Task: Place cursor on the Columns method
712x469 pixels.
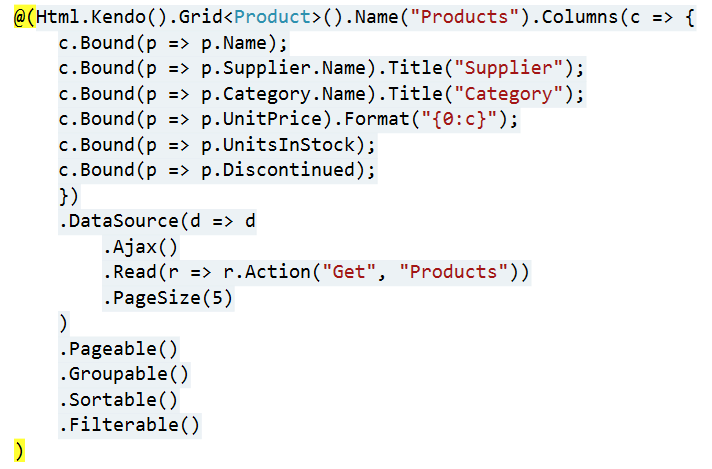Action: click(579, 17)
